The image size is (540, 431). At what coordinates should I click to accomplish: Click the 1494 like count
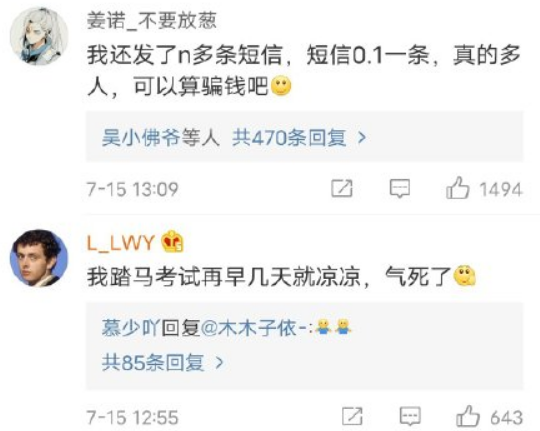(x=501, y=189)
